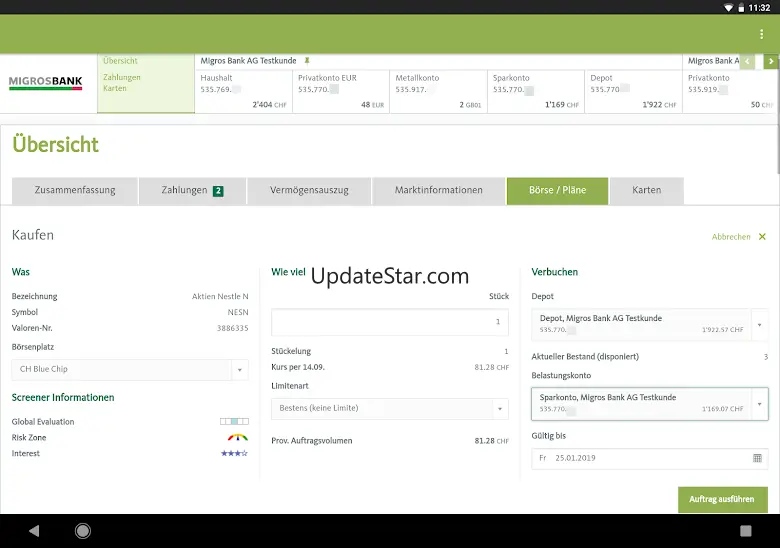Click the symbol value NESN
The width and height of the screenshot is (780, 548).
coord(238,312)
